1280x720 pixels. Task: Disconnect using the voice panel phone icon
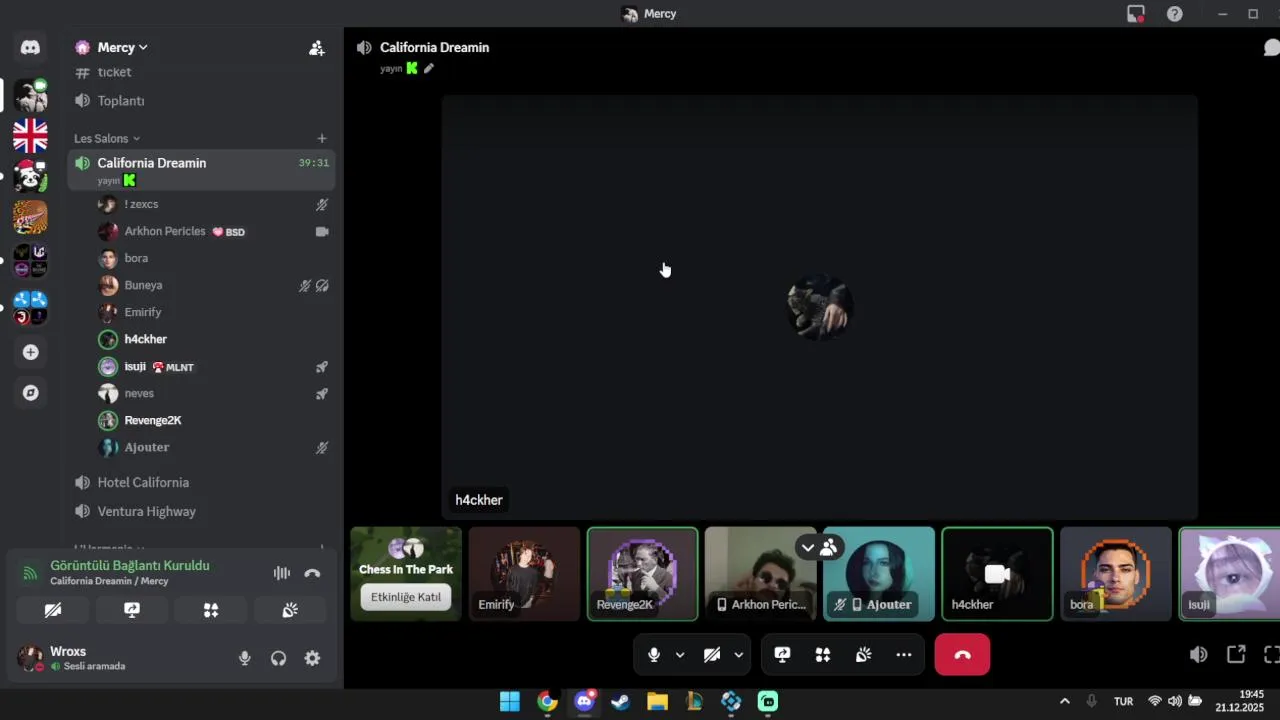312,573
